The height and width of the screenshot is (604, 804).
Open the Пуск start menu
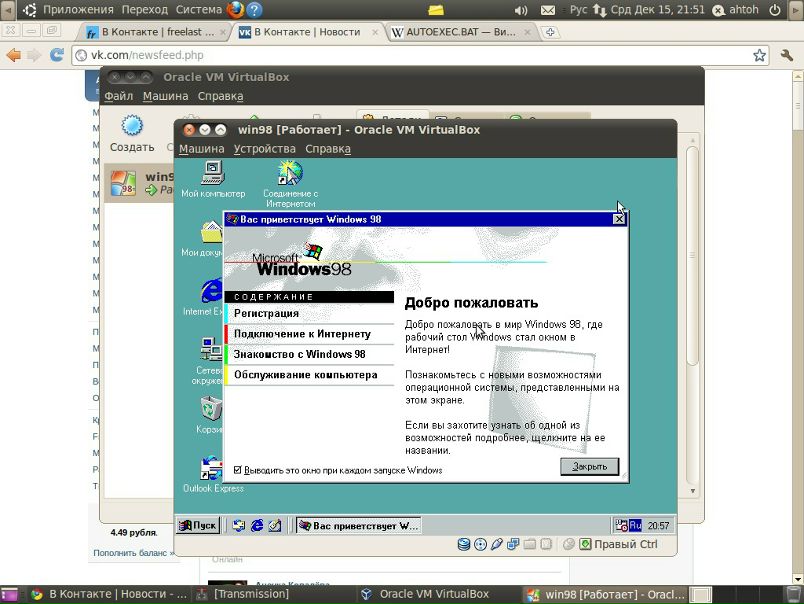[x=198, y=525]
